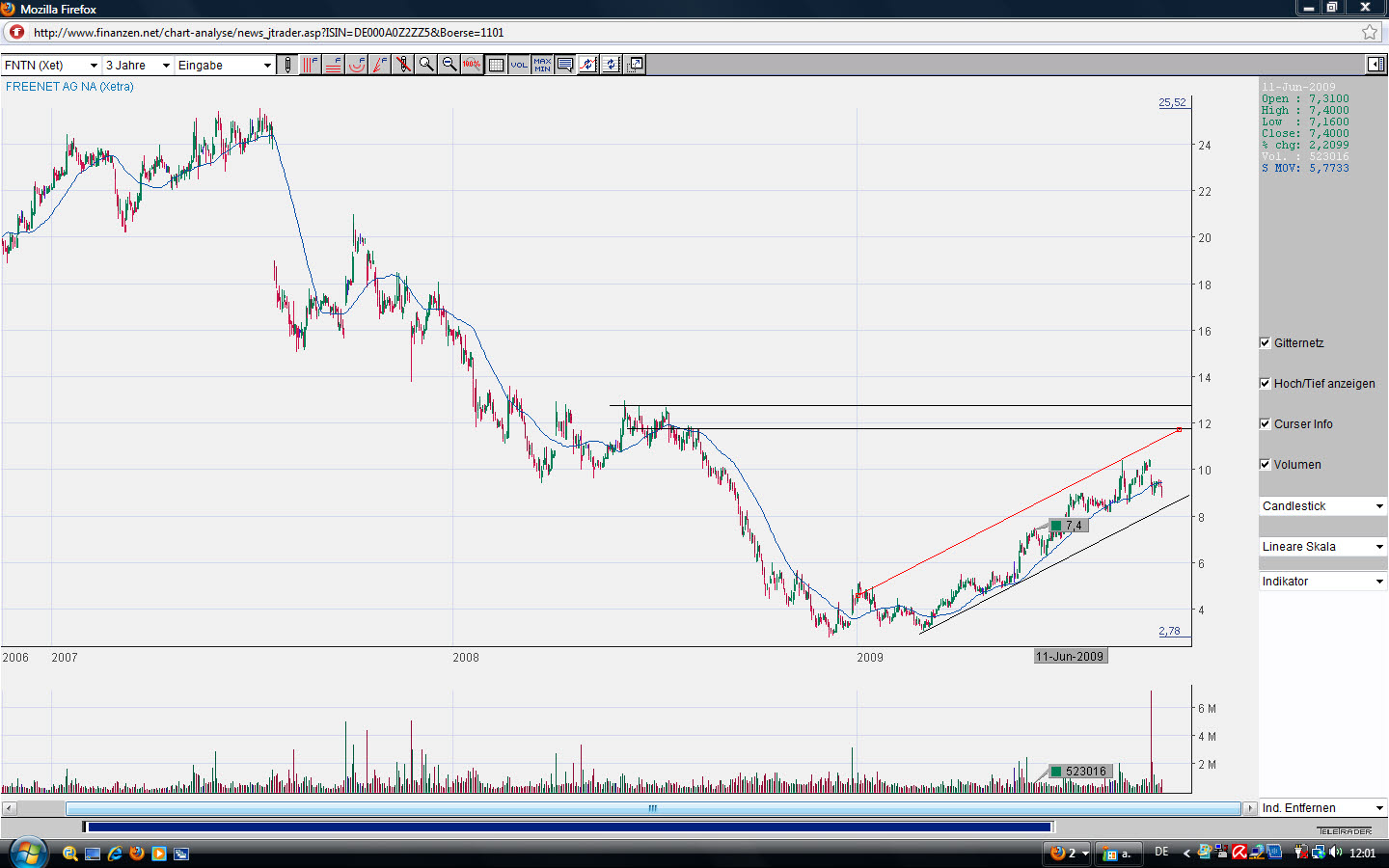Open the Ind. Entfernen dropdown
Viewport: 1389px width, 868px height.
tap(1322, 807)
